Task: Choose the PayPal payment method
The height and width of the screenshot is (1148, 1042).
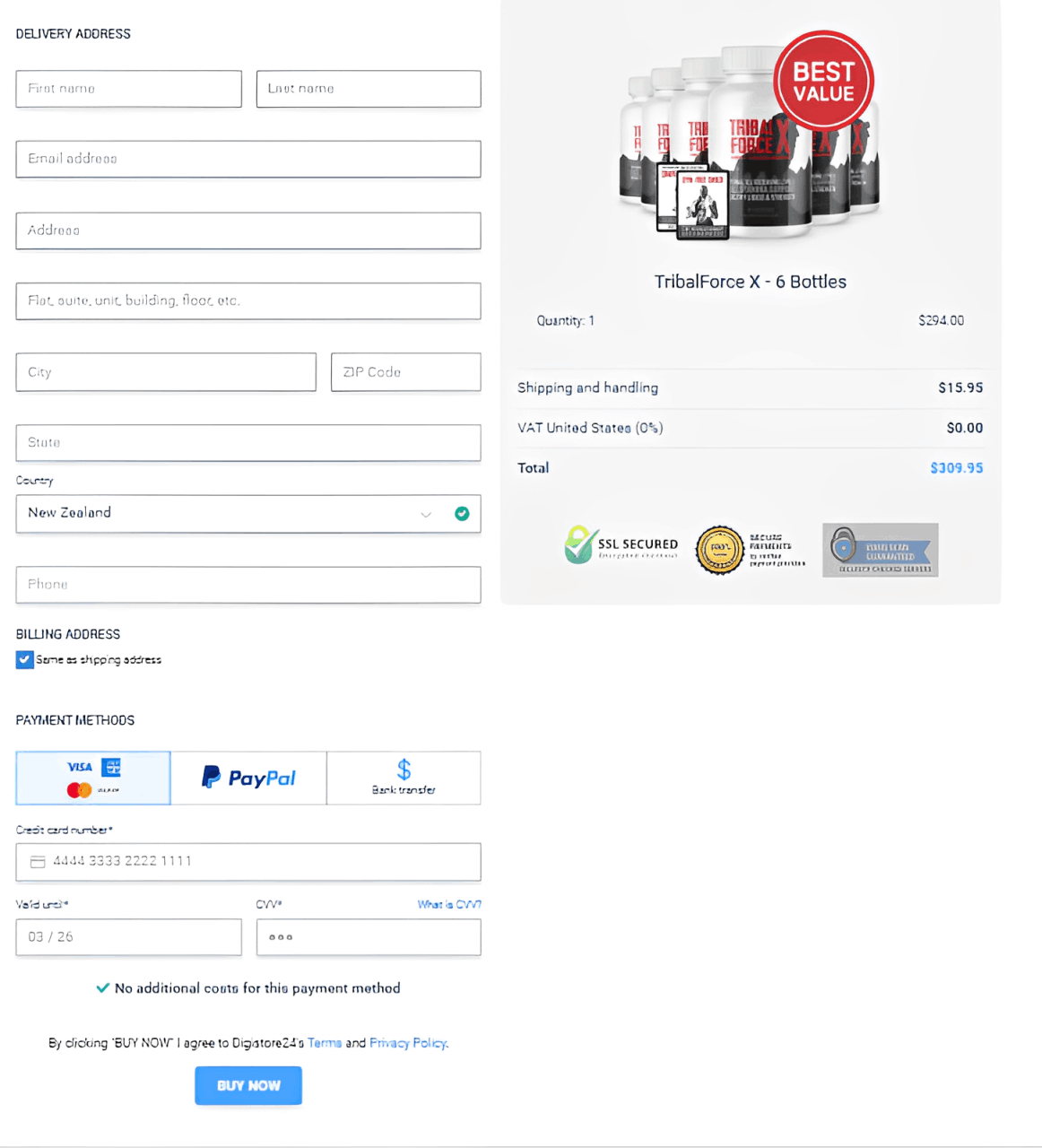Action: [248, 778]
